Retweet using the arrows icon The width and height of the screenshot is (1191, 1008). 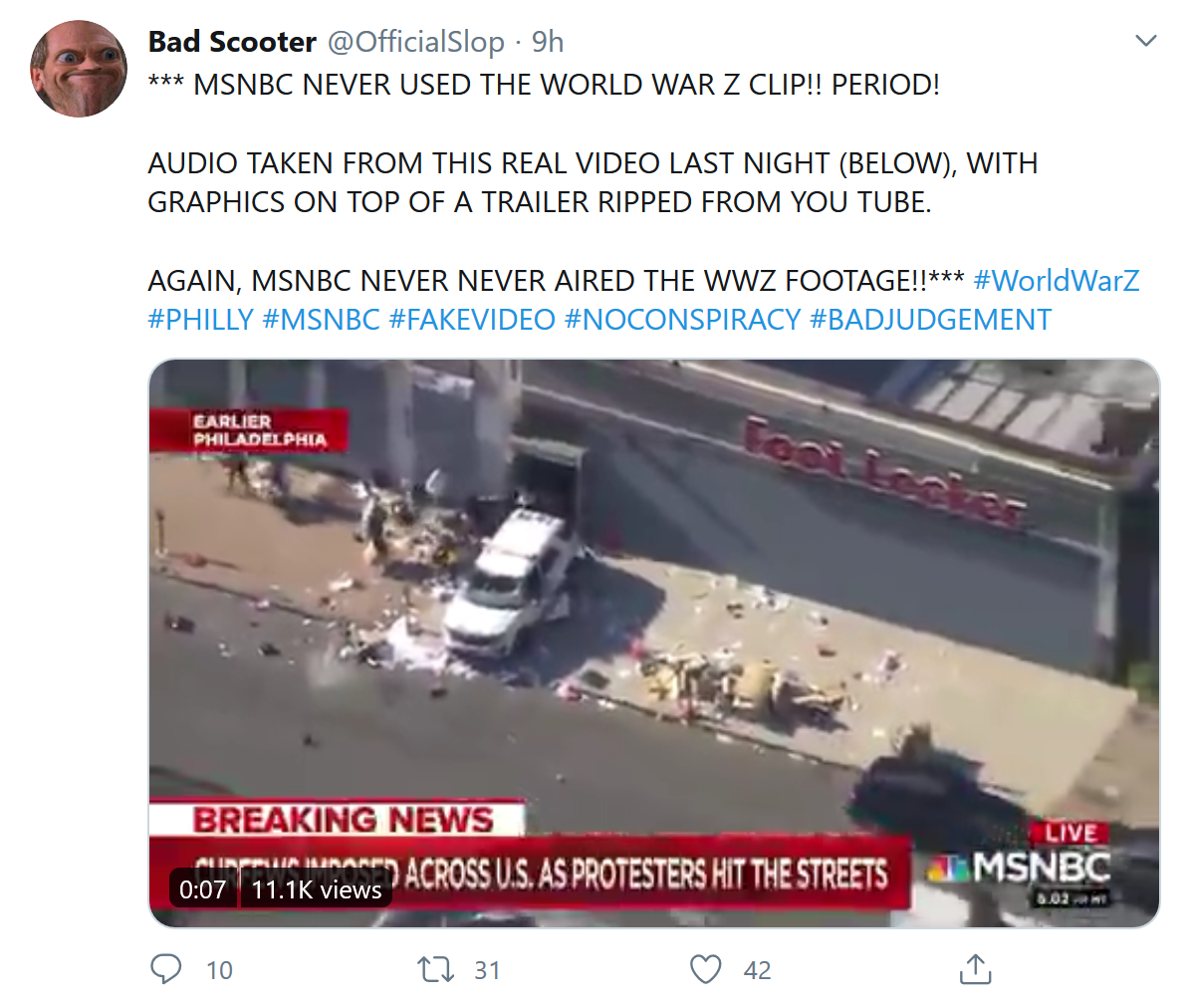point(436,969)
